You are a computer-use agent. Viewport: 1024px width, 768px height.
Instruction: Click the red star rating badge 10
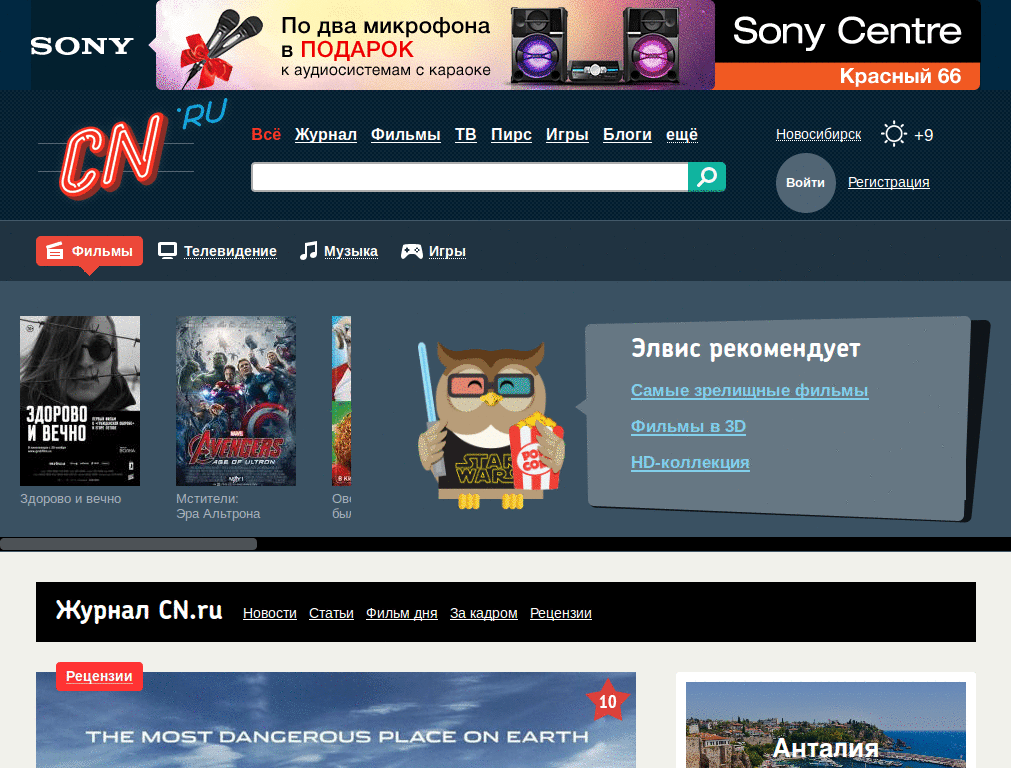click(607, 701)
